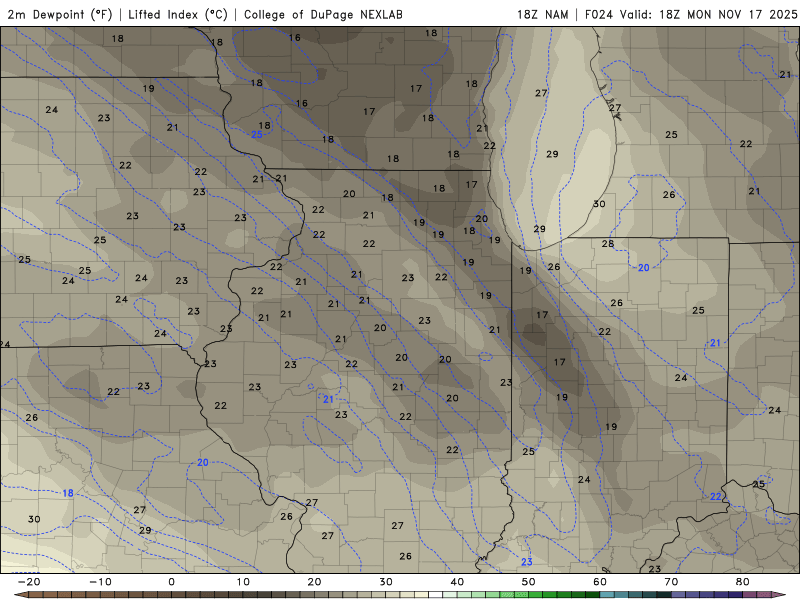Screen dimensions: 800x600
Task: Click the "10" label on the color scale
Action: click(x=243, y=582)
